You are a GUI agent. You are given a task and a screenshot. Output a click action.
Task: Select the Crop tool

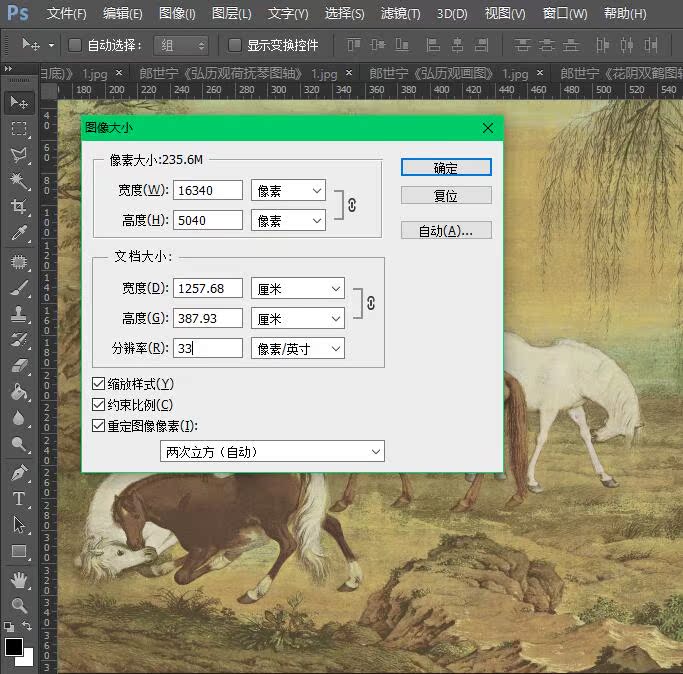19,206
